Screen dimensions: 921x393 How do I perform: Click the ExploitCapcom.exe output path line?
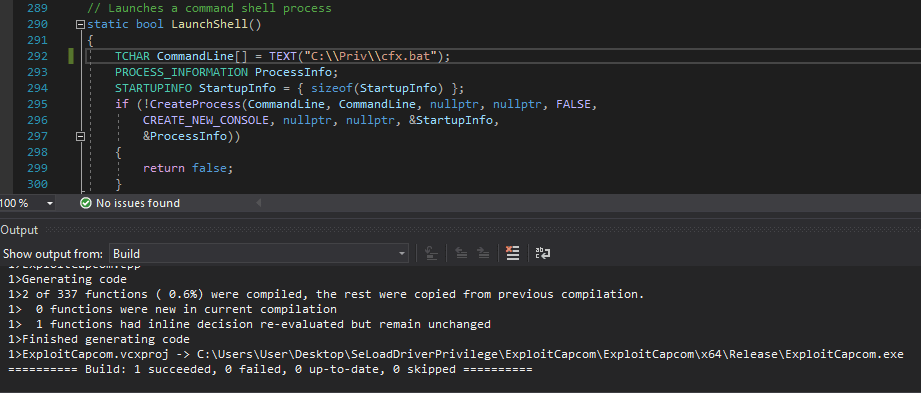(x=456, y=355)
